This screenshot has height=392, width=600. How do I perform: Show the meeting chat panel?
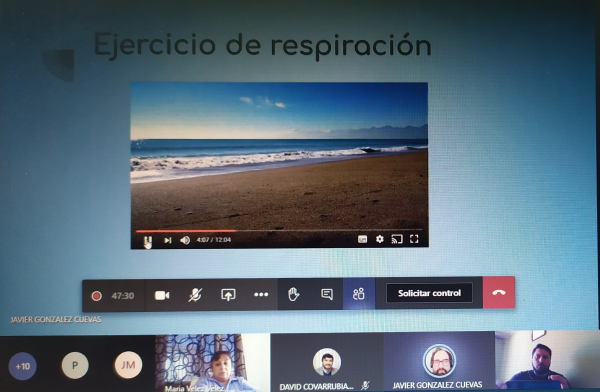pos(327,294)
